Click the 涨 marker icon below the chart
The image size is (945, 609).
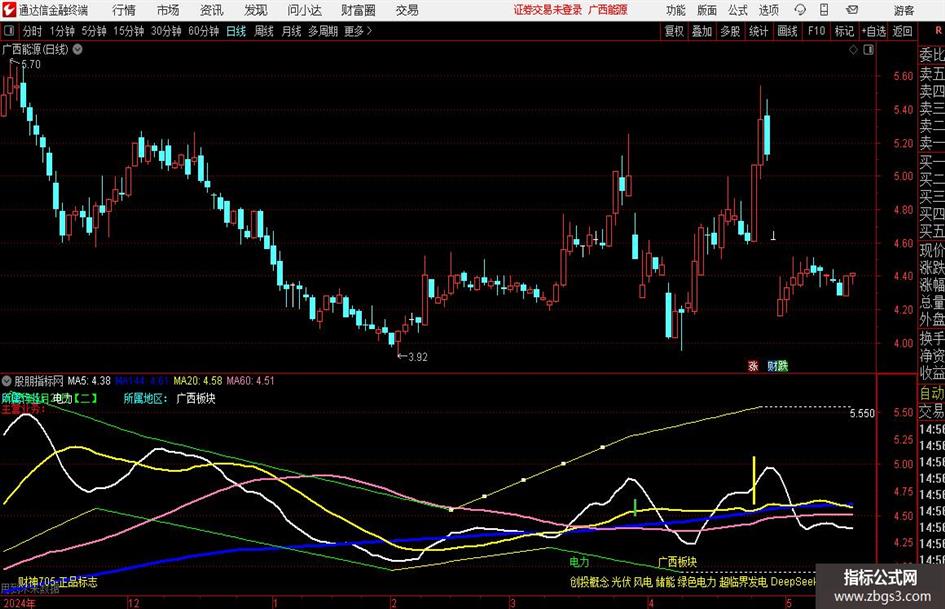(753, 365)
